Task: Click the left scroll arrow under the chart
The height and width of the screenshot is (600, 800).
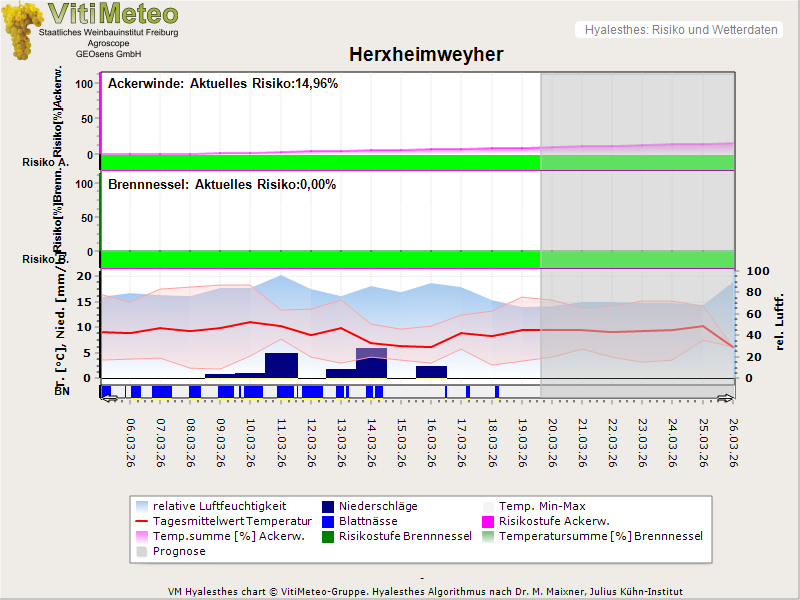Action: (x=109, y=398)
